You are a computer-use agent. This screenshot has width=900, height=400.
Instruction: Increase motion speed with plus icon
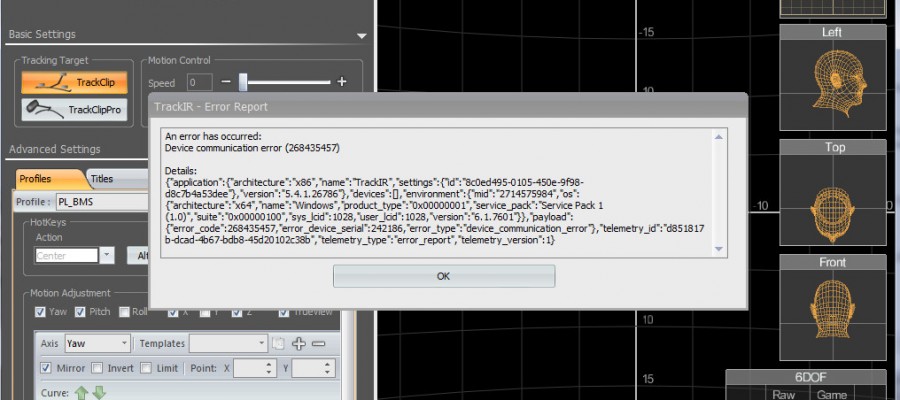coord(342,82)
